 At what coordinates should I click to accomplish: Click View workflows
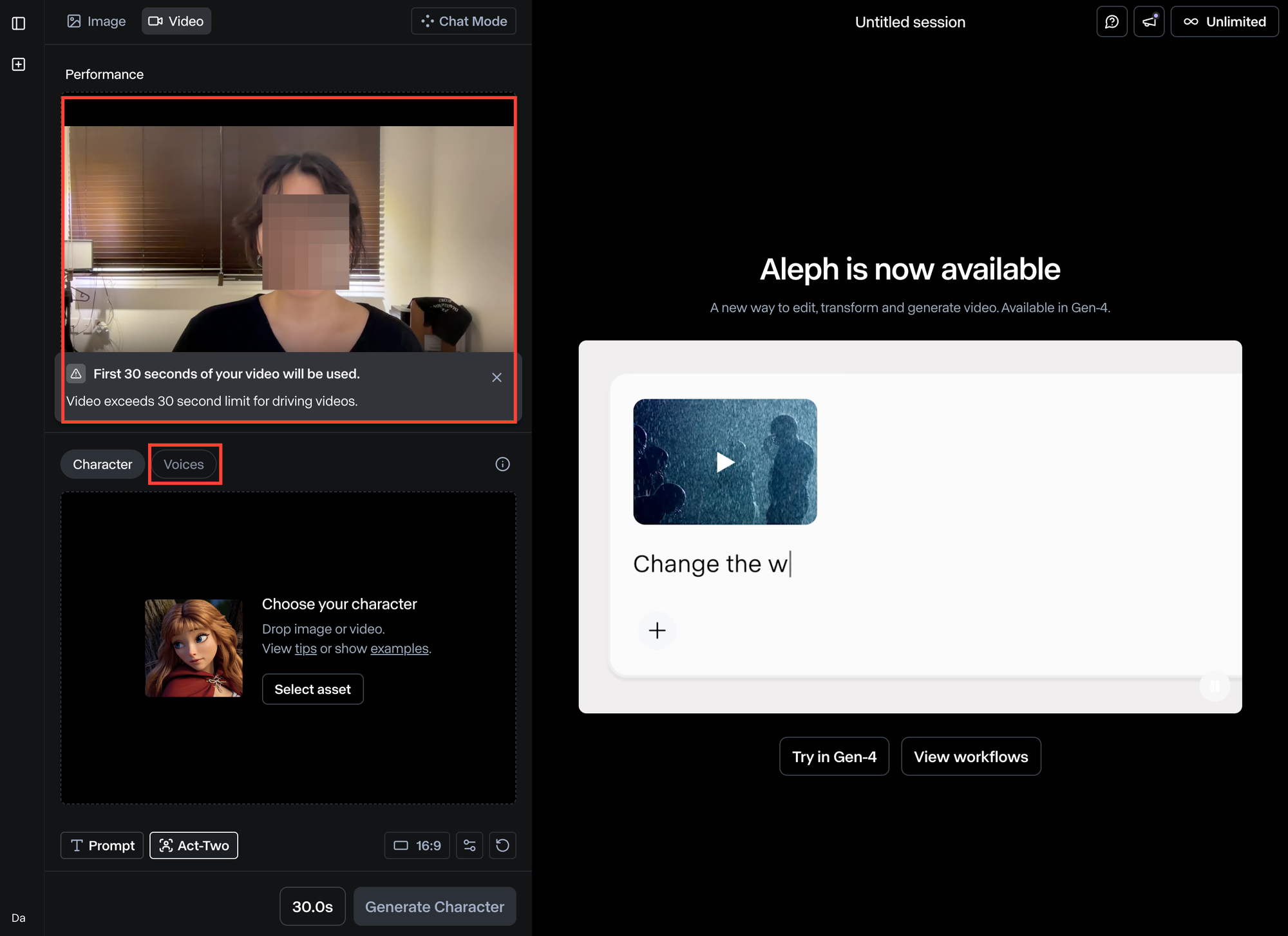pos(971,756)
